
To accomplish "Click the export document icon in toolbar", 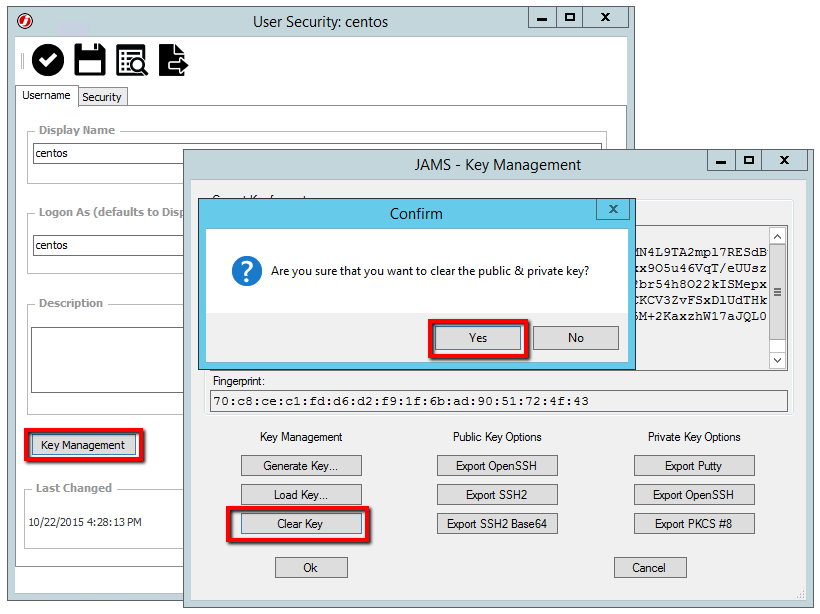I will [x=173, y=60].
